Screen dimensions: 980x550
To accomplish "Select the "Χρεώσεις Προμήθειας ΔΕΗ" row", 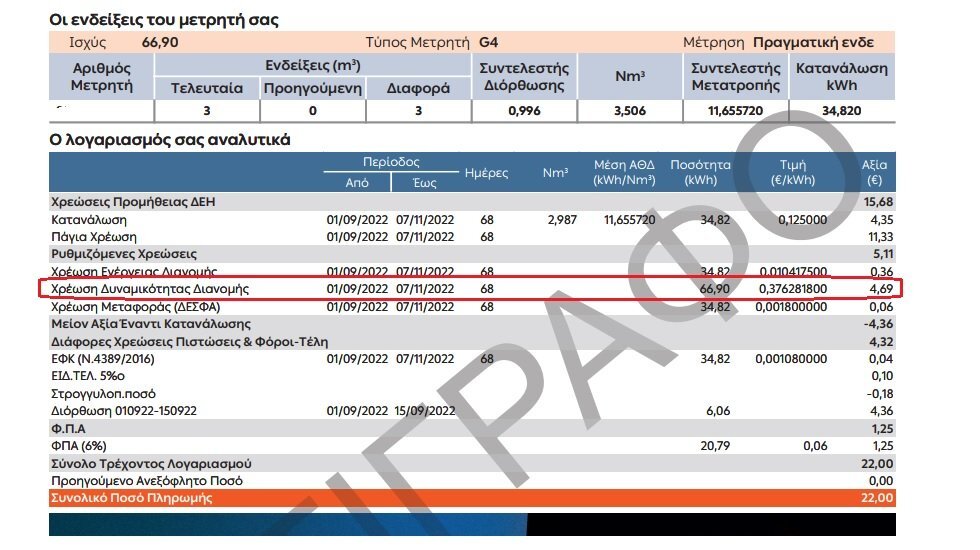I will 472,202.
